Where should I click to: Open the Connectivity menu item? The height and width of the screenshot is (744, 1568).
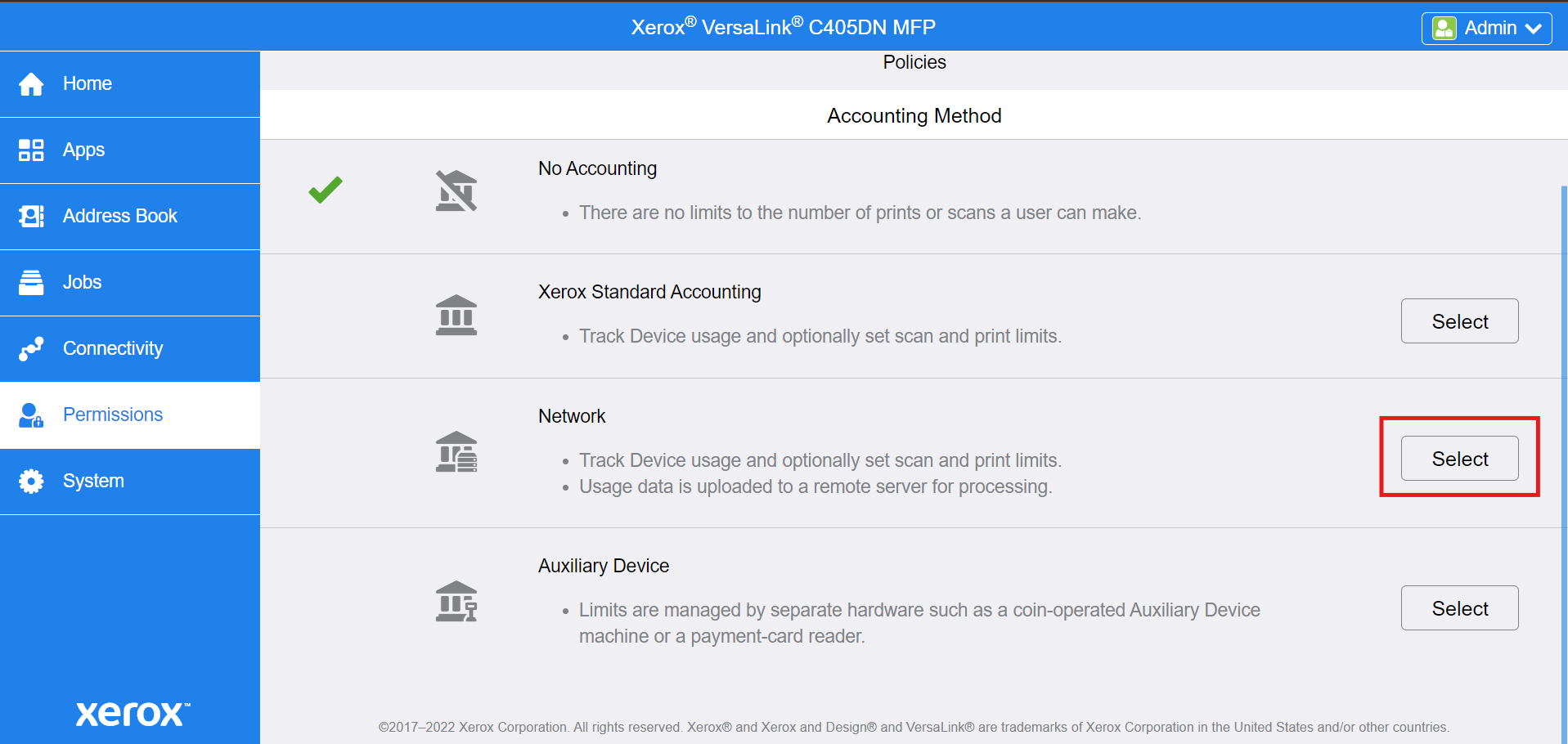click(x=113, y=349)
